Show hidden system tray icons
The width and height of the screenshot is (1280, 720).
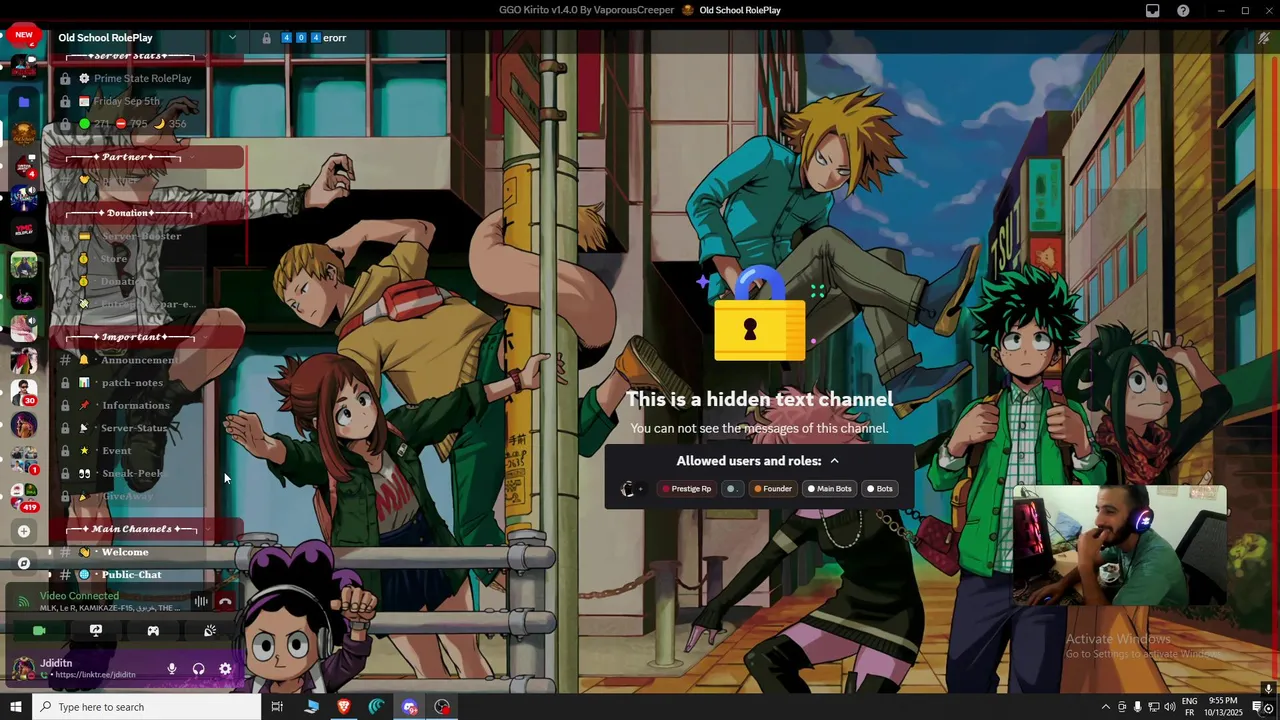point(1105,707)
